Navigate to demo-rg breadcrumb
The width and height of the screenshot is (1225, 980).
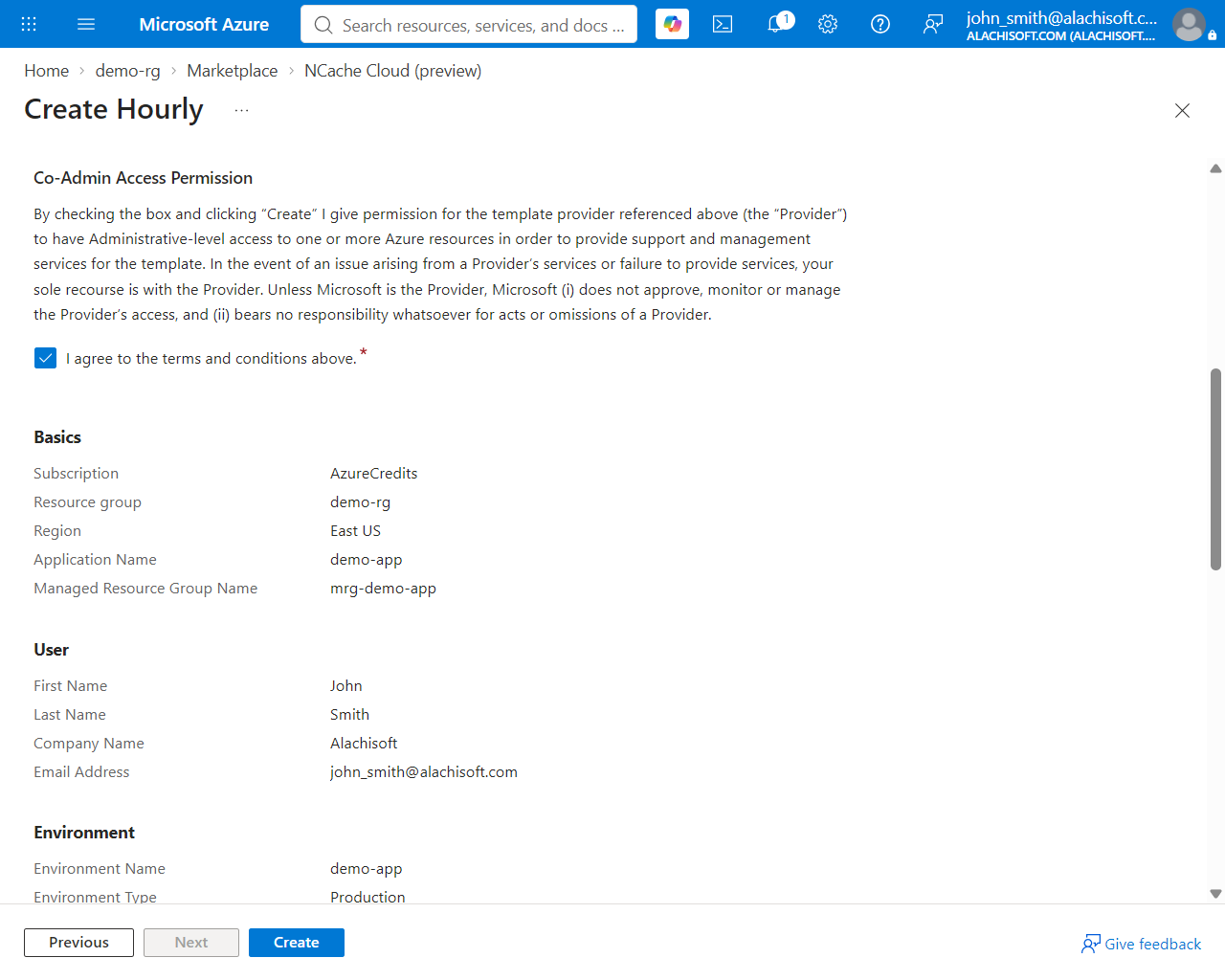click(x=128, y=71)
